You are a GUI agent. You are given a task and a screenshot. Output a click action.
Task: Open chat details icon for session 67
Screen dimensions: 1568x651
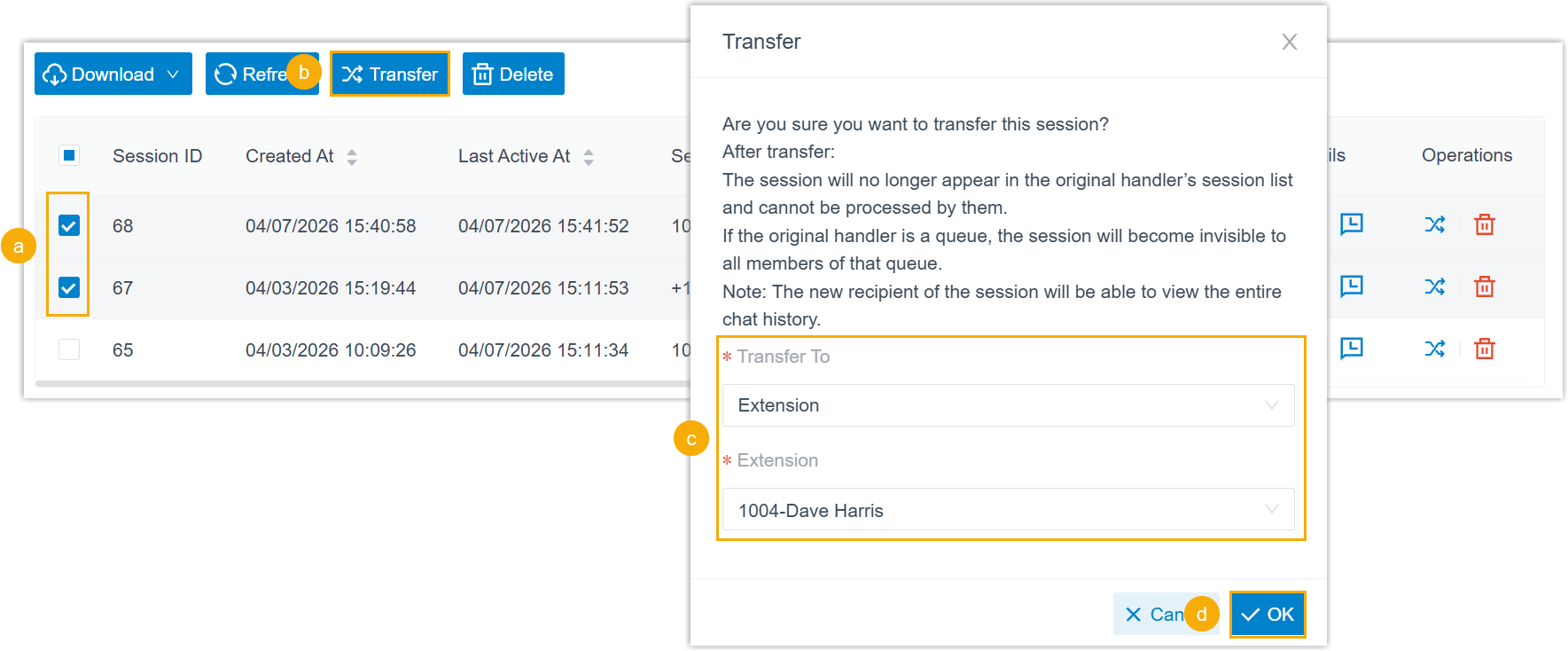1351,286
